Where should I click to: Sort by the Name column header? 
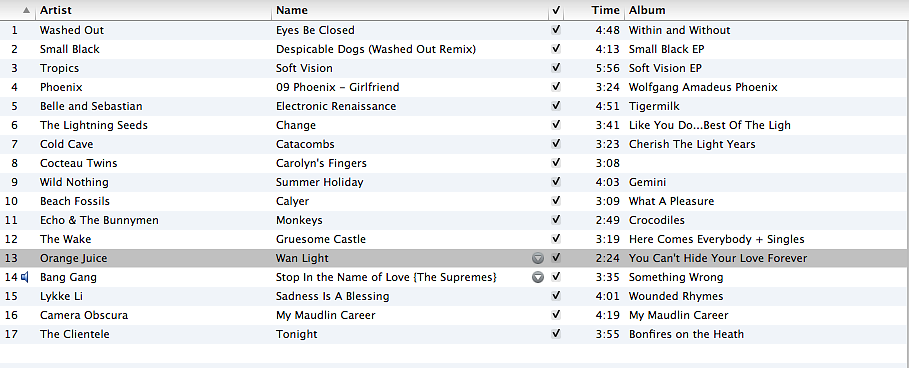[x=292, y=10]
